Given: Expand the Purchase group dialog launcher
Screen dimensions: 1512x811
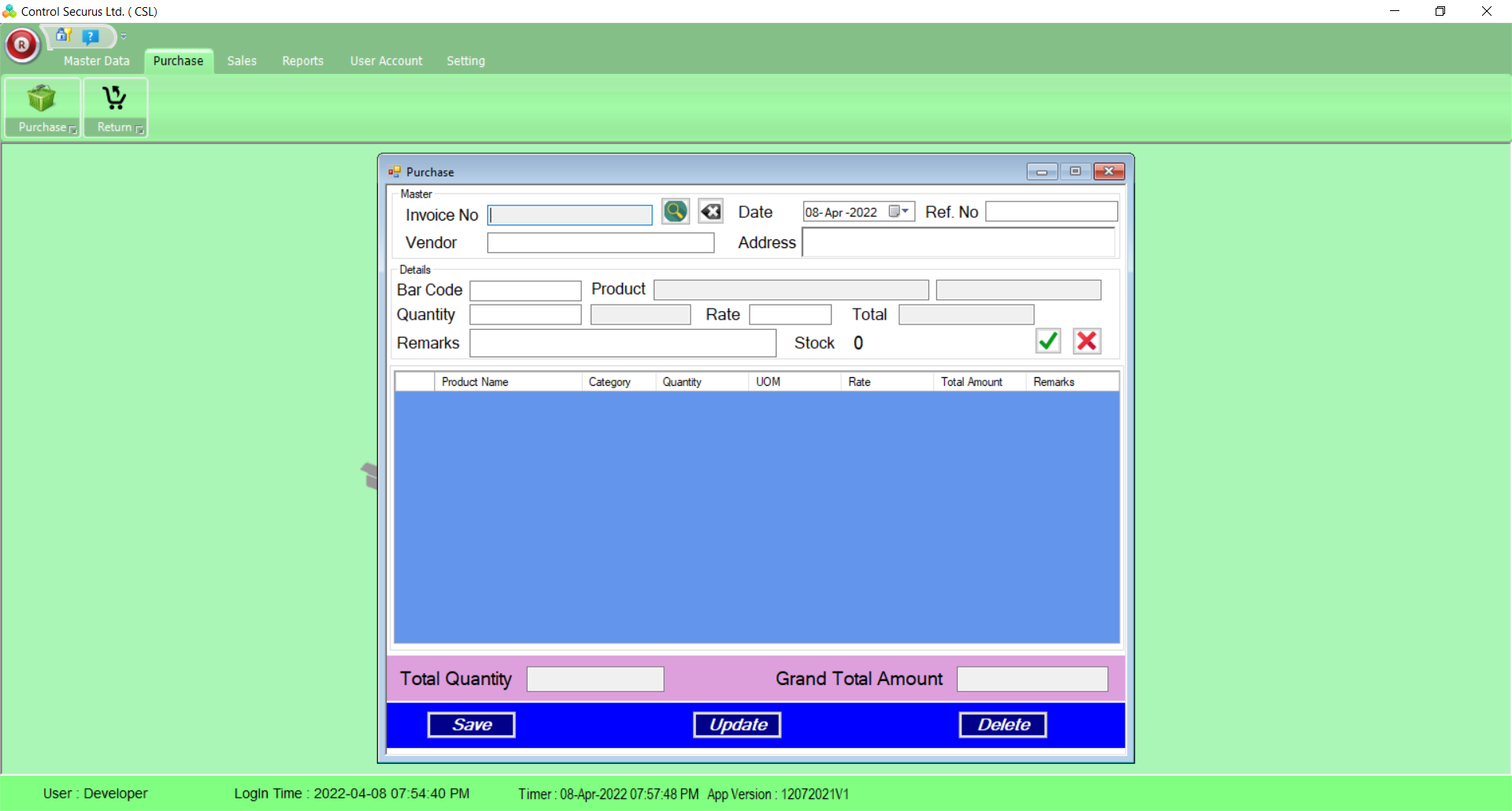Looking at the screenshot, I should tap(72, 130).
